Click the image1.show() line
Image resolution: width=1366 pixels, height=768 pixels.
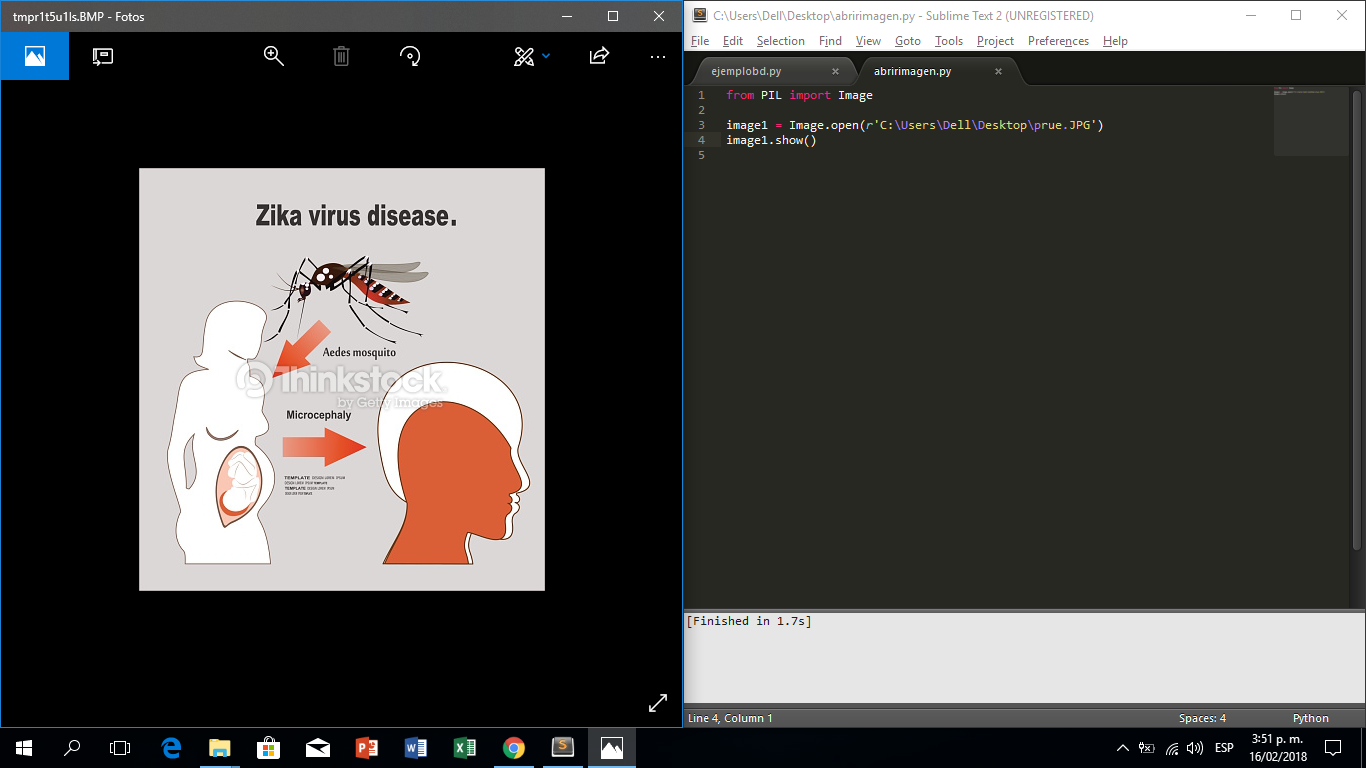771,140
